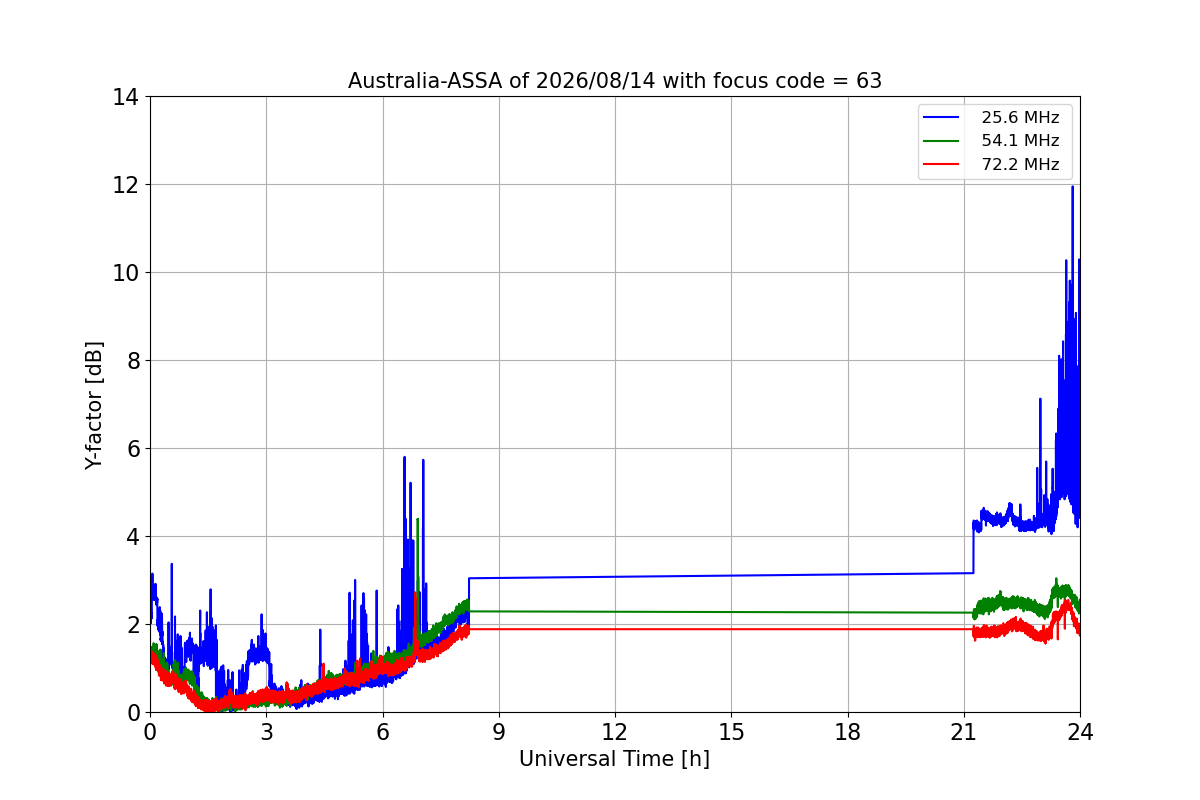Click the green 54.1 MHz legend line
The height and width of the screenshot is (800, 1200).
[x=941, y=141]
